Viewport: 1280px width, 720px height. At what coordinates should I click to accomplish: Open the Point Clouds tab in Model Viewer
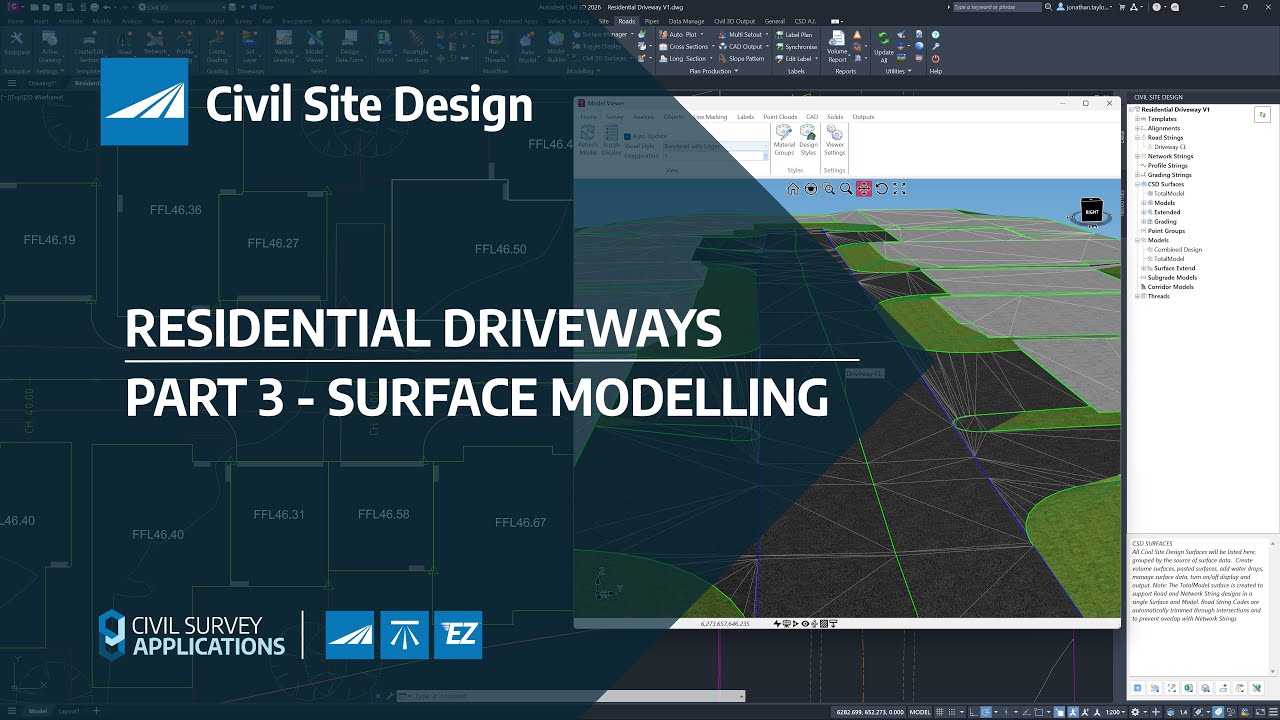pyautogui.click(x=780, y=117)
